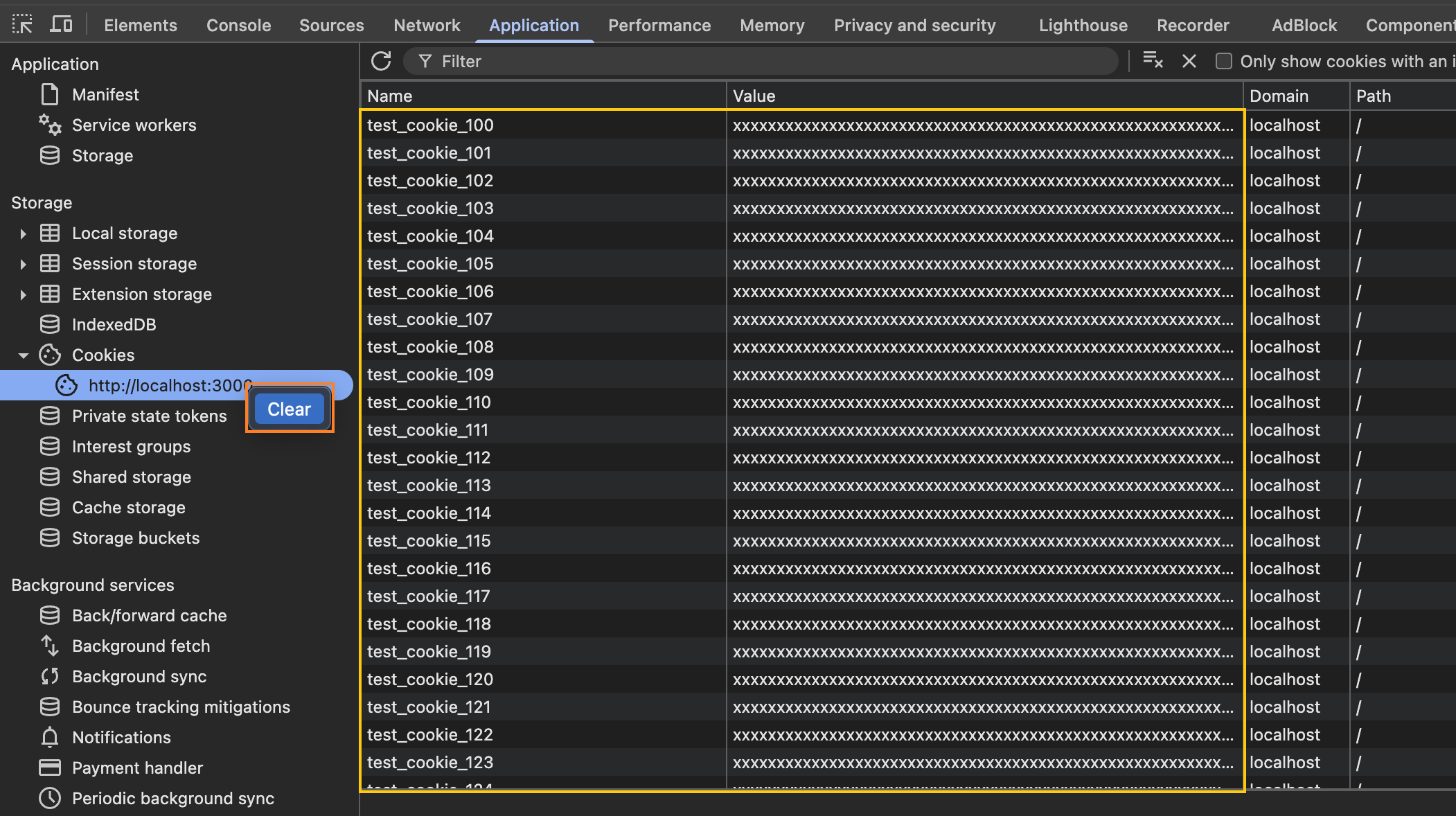Image resolution: width=1456 pixels, height=816 pixels.
Task: Open the Network tab
Action: [427, 25]
